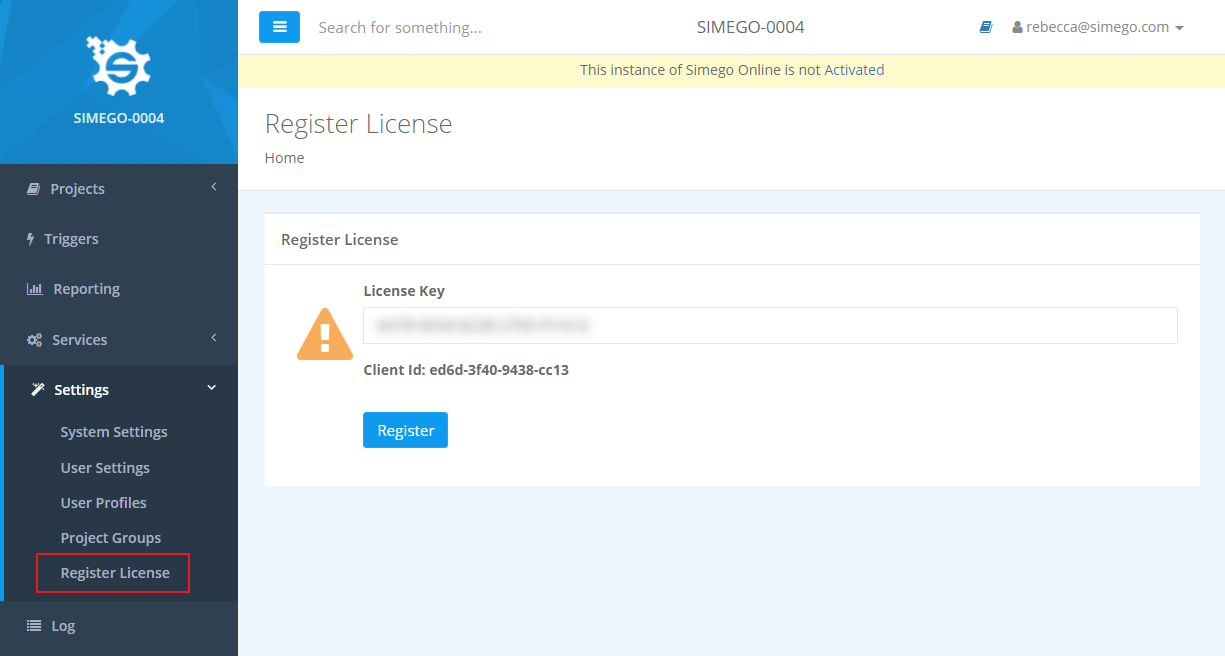Screen dimensions: 1225x656
Task: Click the Activated link in banner
Action: 854,70
